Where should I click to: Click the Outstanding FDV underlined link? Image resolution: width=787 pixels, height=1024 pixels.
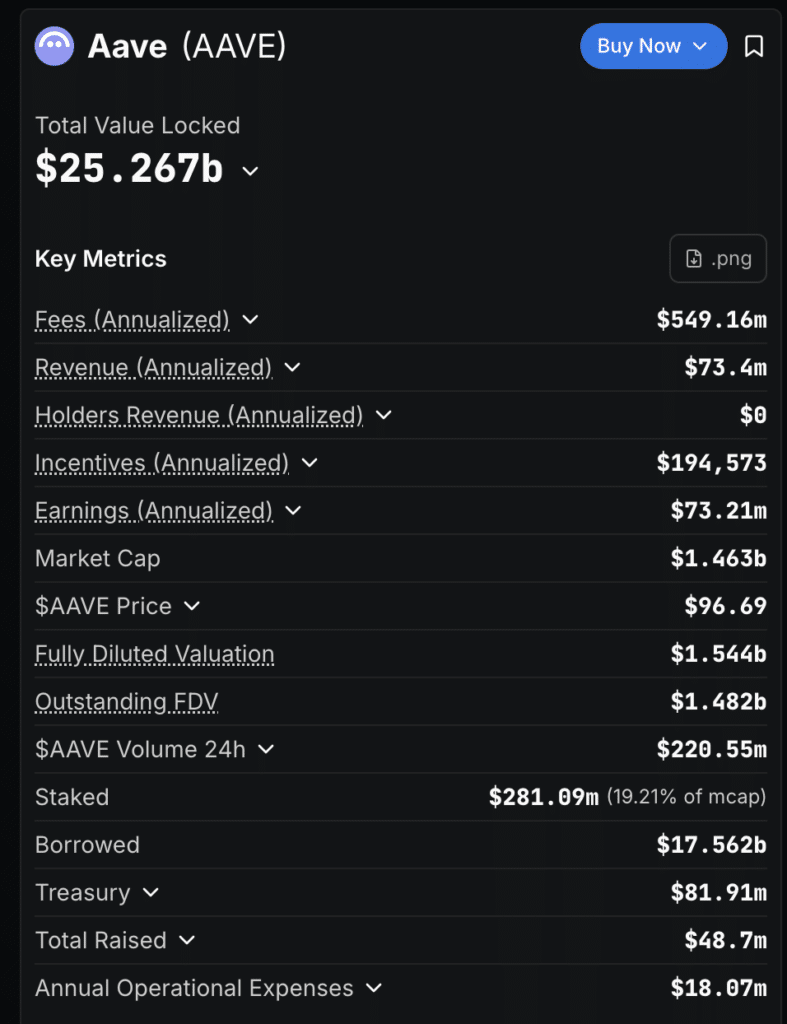tap(126, 701)
